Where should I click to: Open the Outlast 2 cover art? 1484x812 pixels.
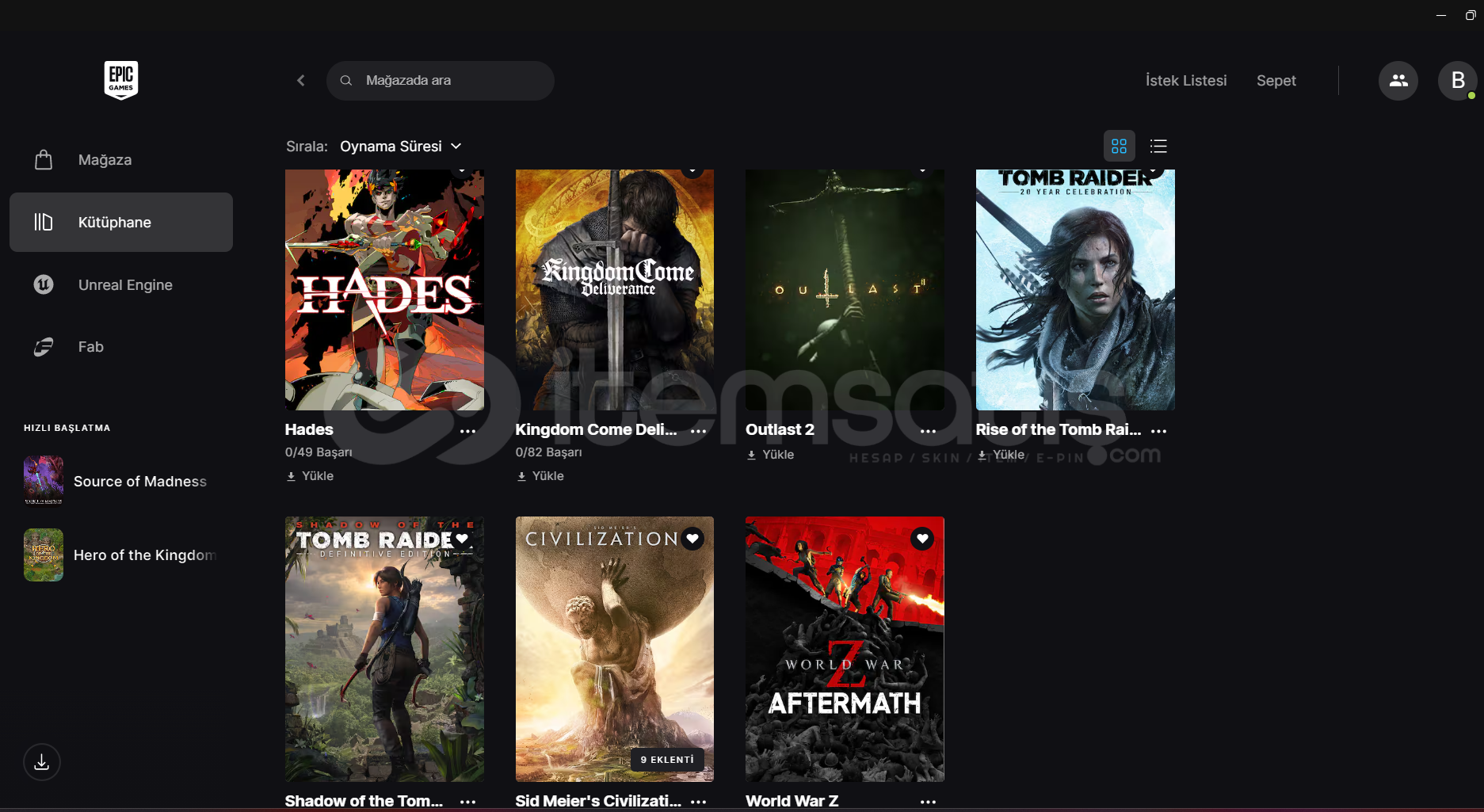coord(845,290)
